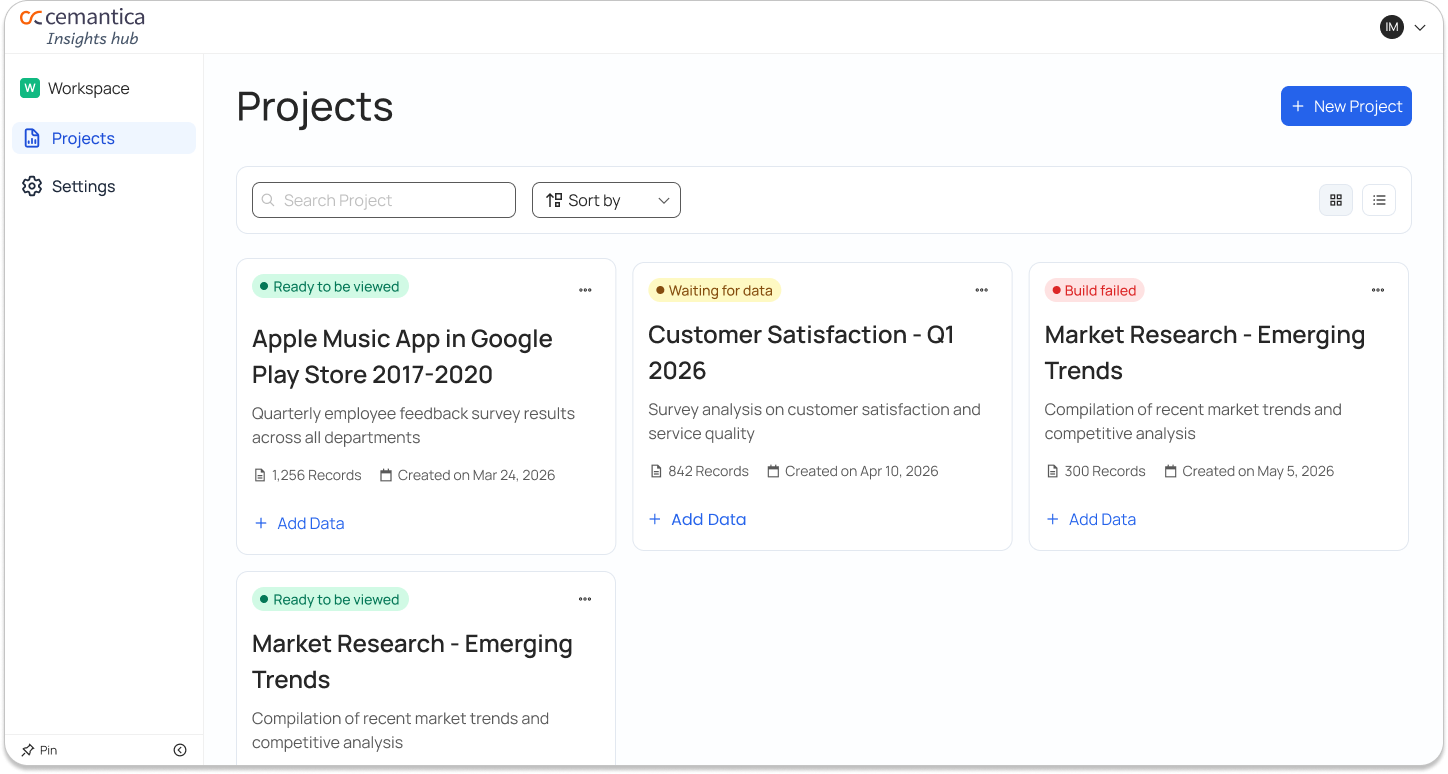Open the Build failed Market Research project title
This screenshot has width=1448, height=774.
(x=1205, y=352)
